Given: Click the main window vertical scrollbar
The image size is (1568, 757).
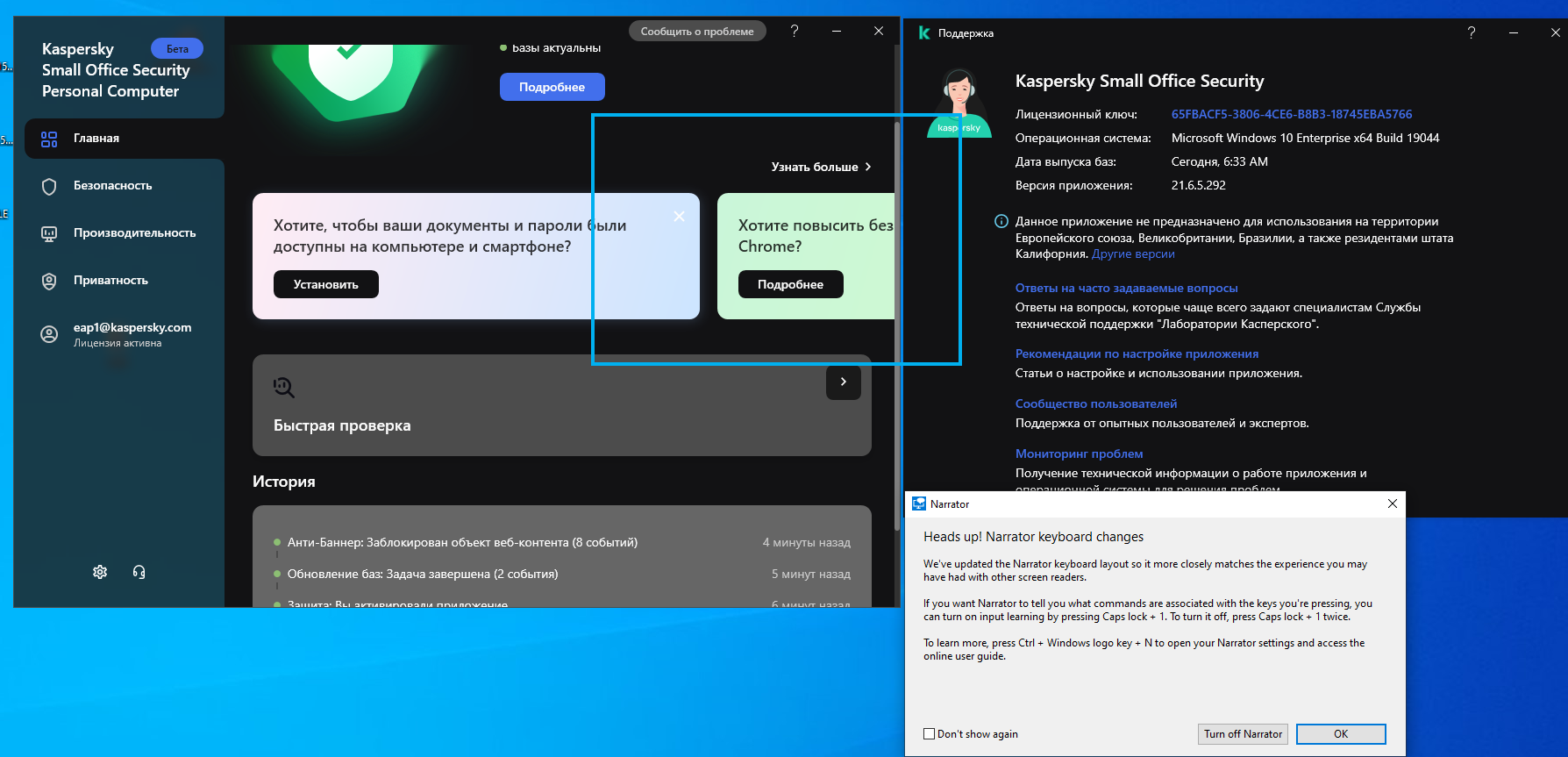Looking at the screenshot, I should point(896,325).
